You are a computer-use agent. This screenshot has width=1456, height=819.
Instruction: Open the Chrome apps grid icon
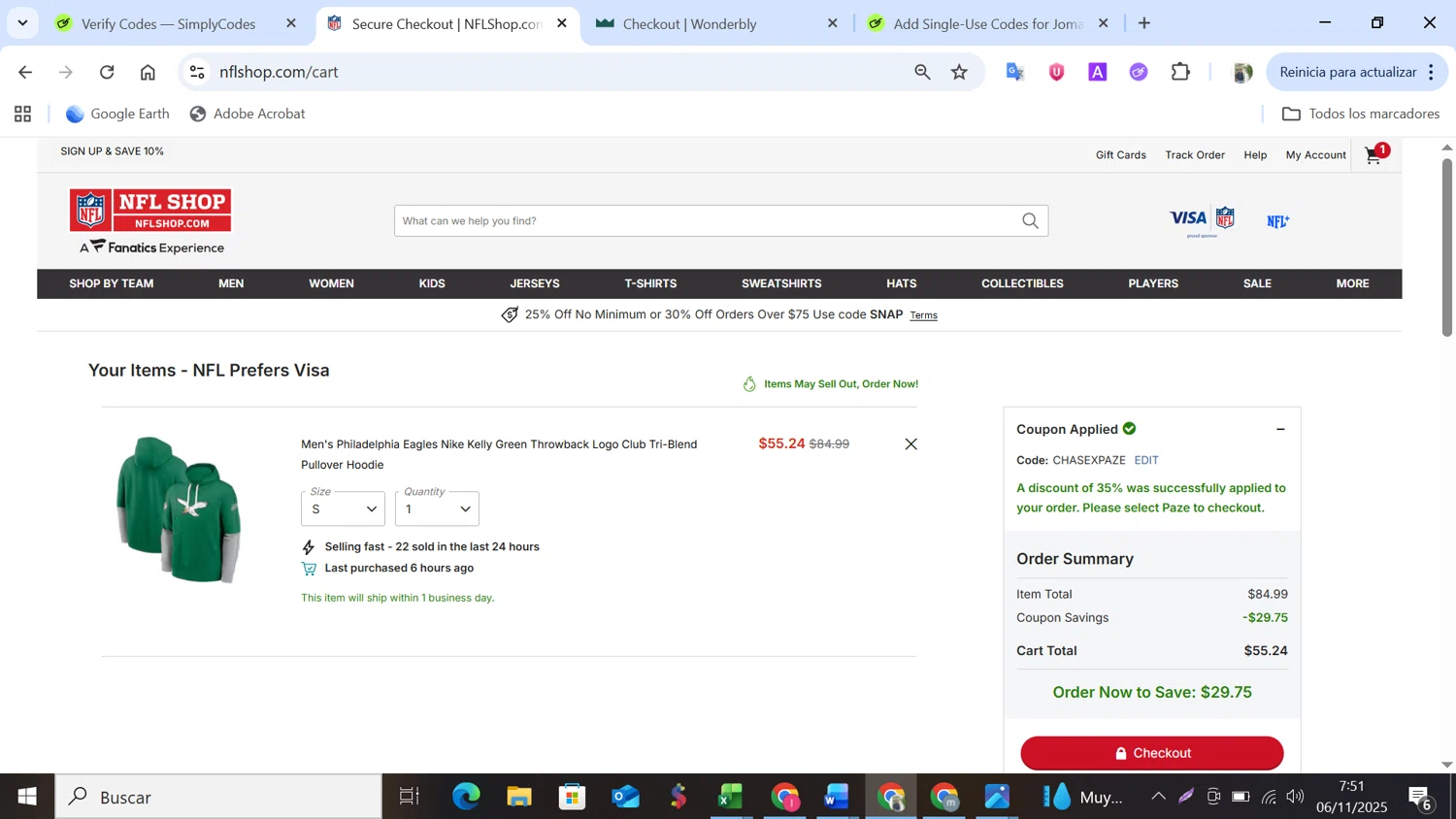[x=23, y=114]
